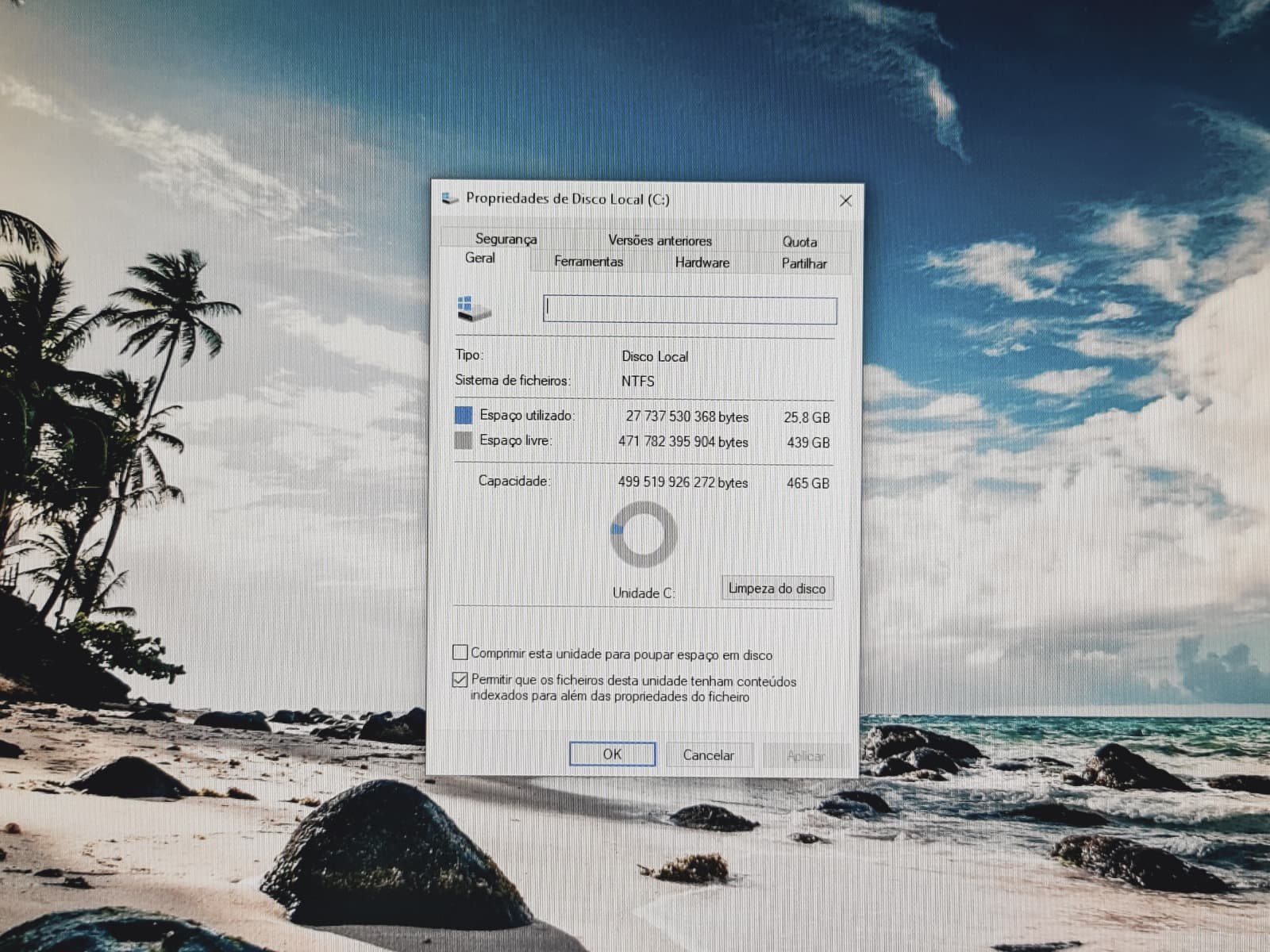The width and height of the screenshot is (1270, 952).
Task: Click the disk usage donut chart
Action: pyautogui.click(x=643, y=534)
